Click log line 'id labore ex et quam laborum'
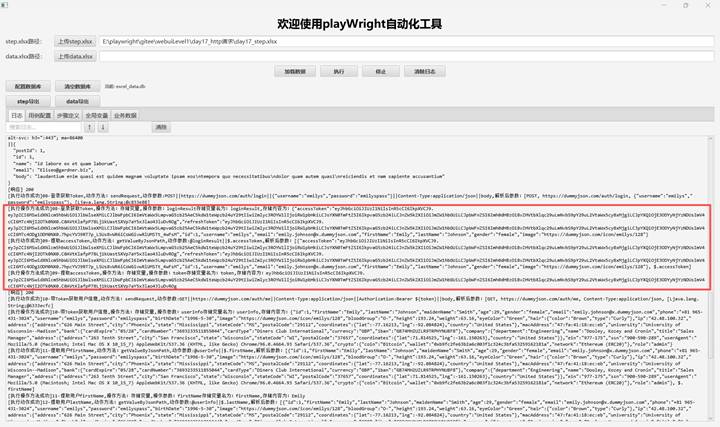Image resolution: width=720 pixels, height=427 pixels. point(65,163)
